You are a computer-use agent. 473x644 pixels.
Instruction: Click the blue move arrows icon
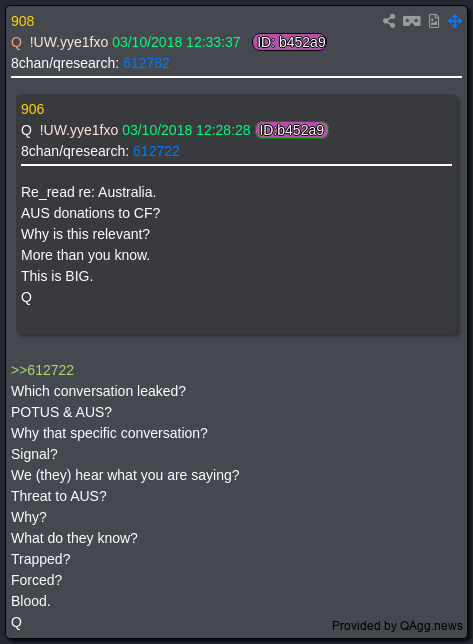(x=455, y=21)
